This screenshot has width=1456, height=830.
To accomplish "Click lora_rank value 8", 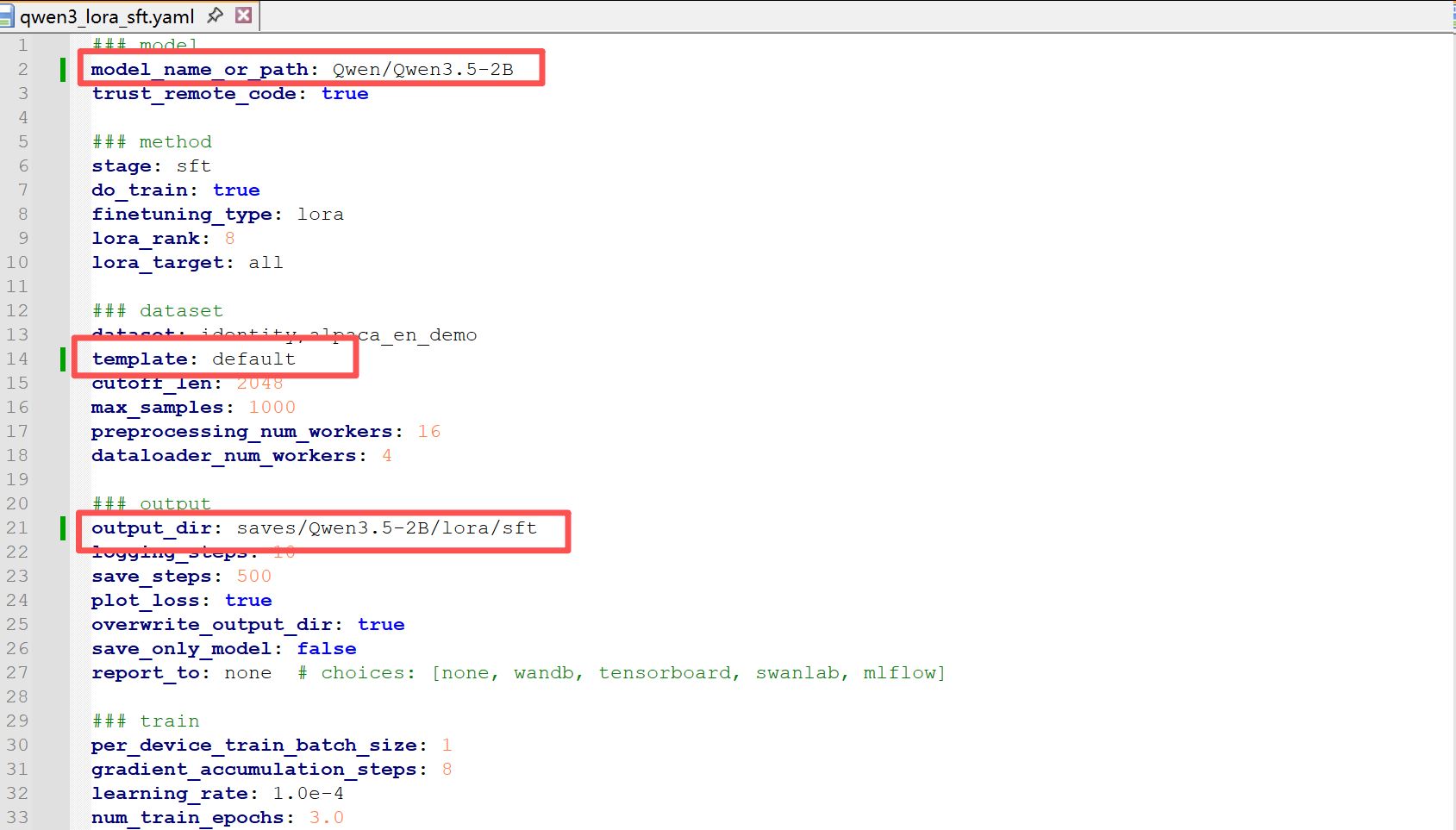I will (229, 239).
